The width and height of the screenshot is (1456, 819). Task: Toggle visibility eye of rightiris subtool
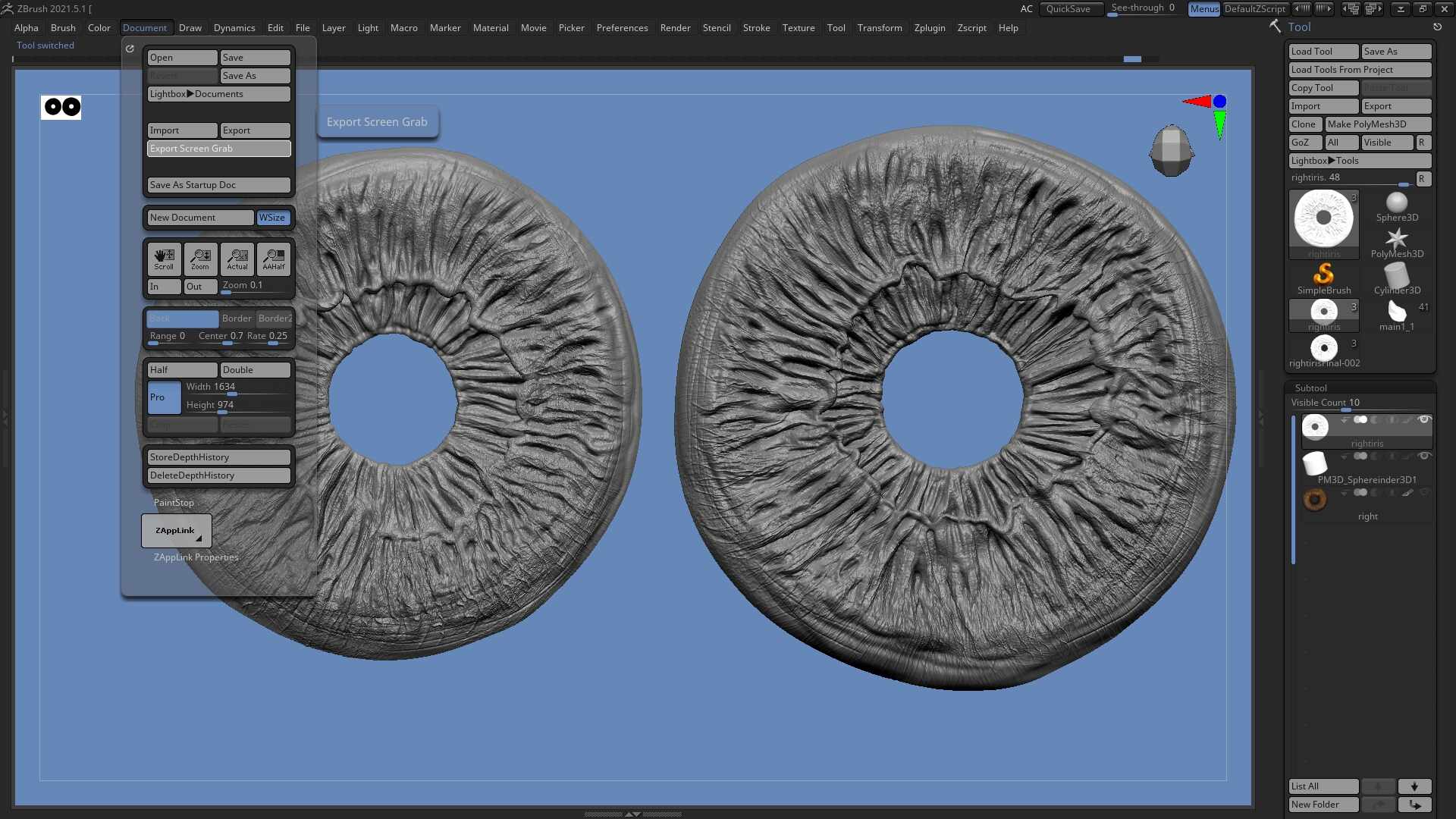1424,419
